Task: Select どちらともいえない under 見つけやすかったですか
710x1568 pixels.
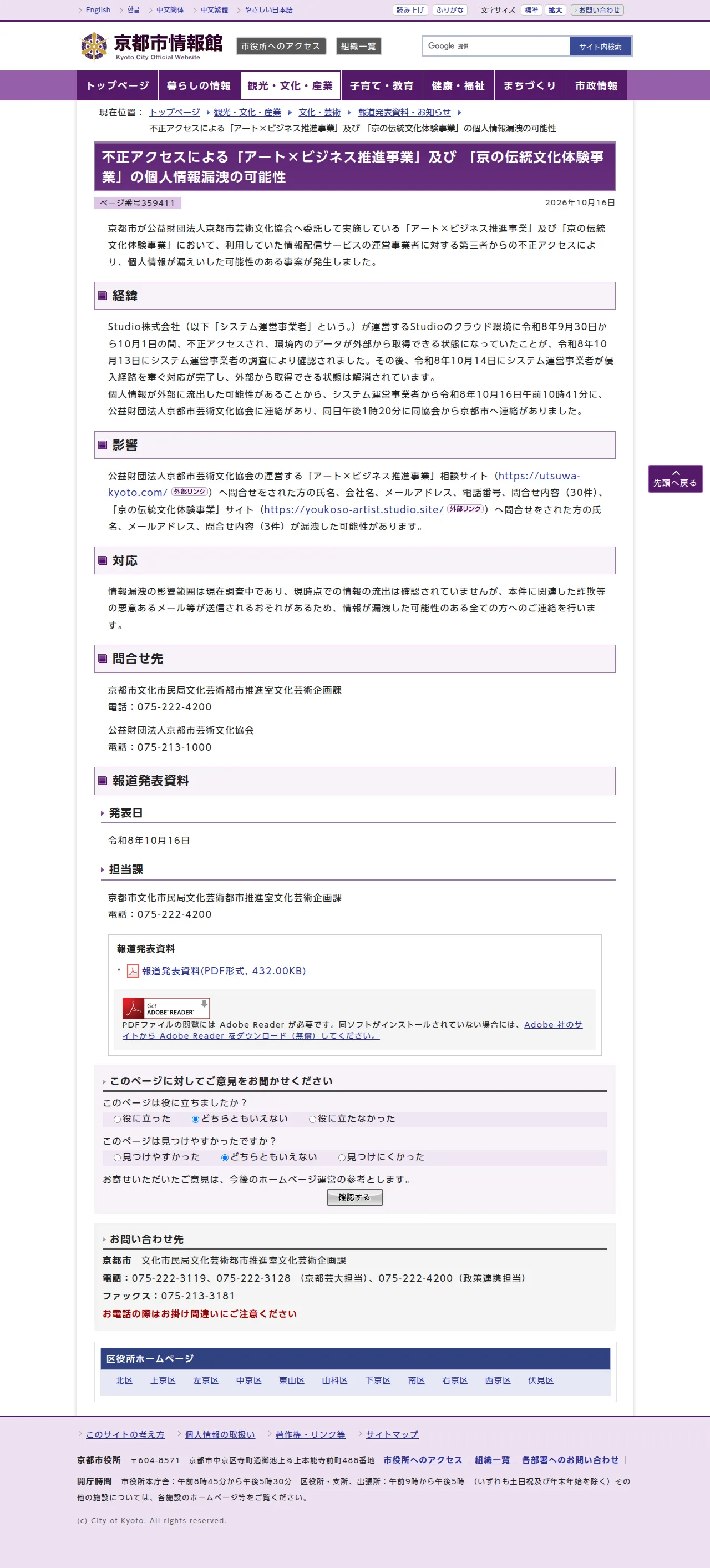Action: (225, 1158)
